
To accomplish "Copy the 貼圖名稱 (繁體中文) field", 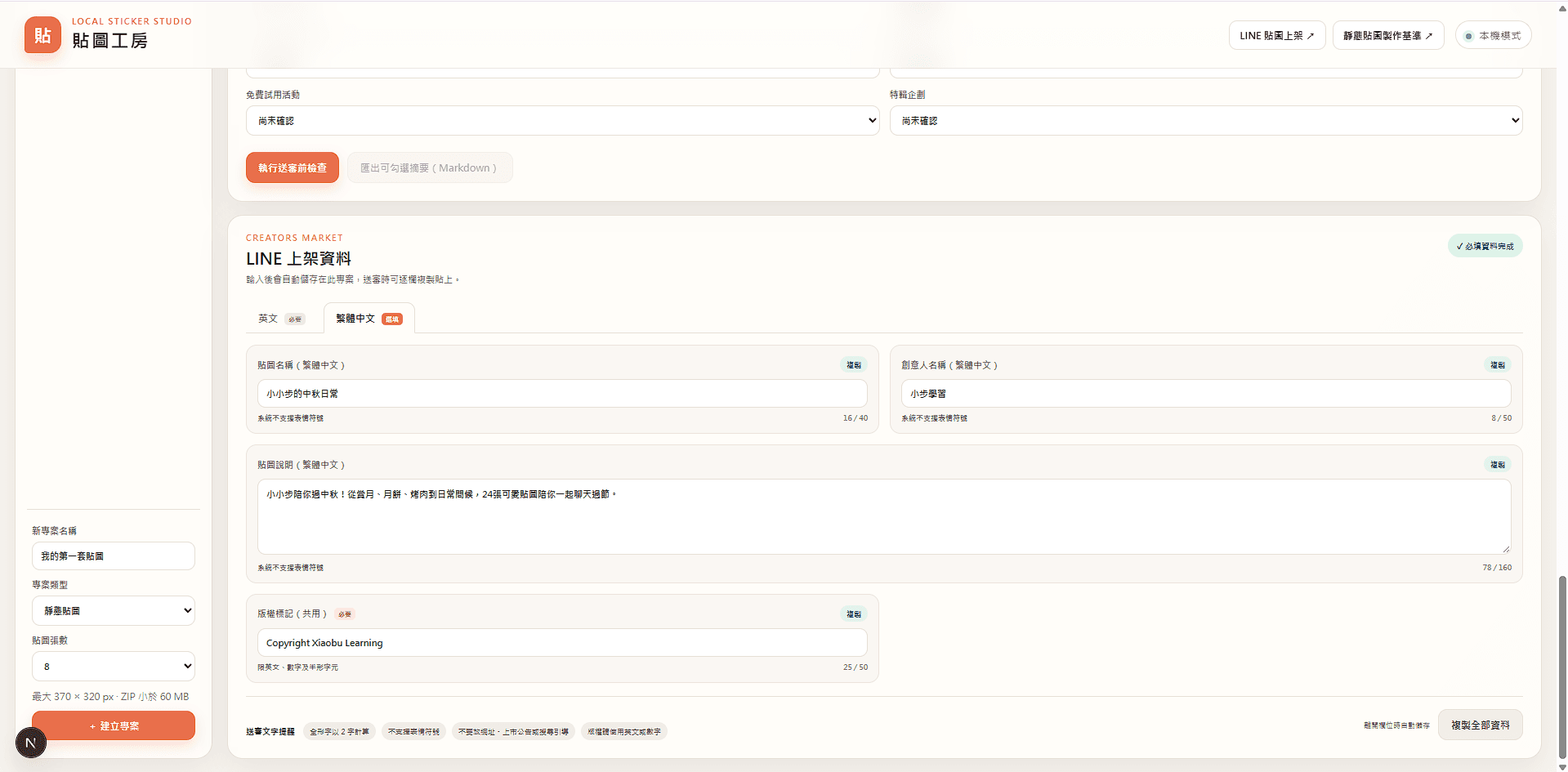I will (854, 365).
